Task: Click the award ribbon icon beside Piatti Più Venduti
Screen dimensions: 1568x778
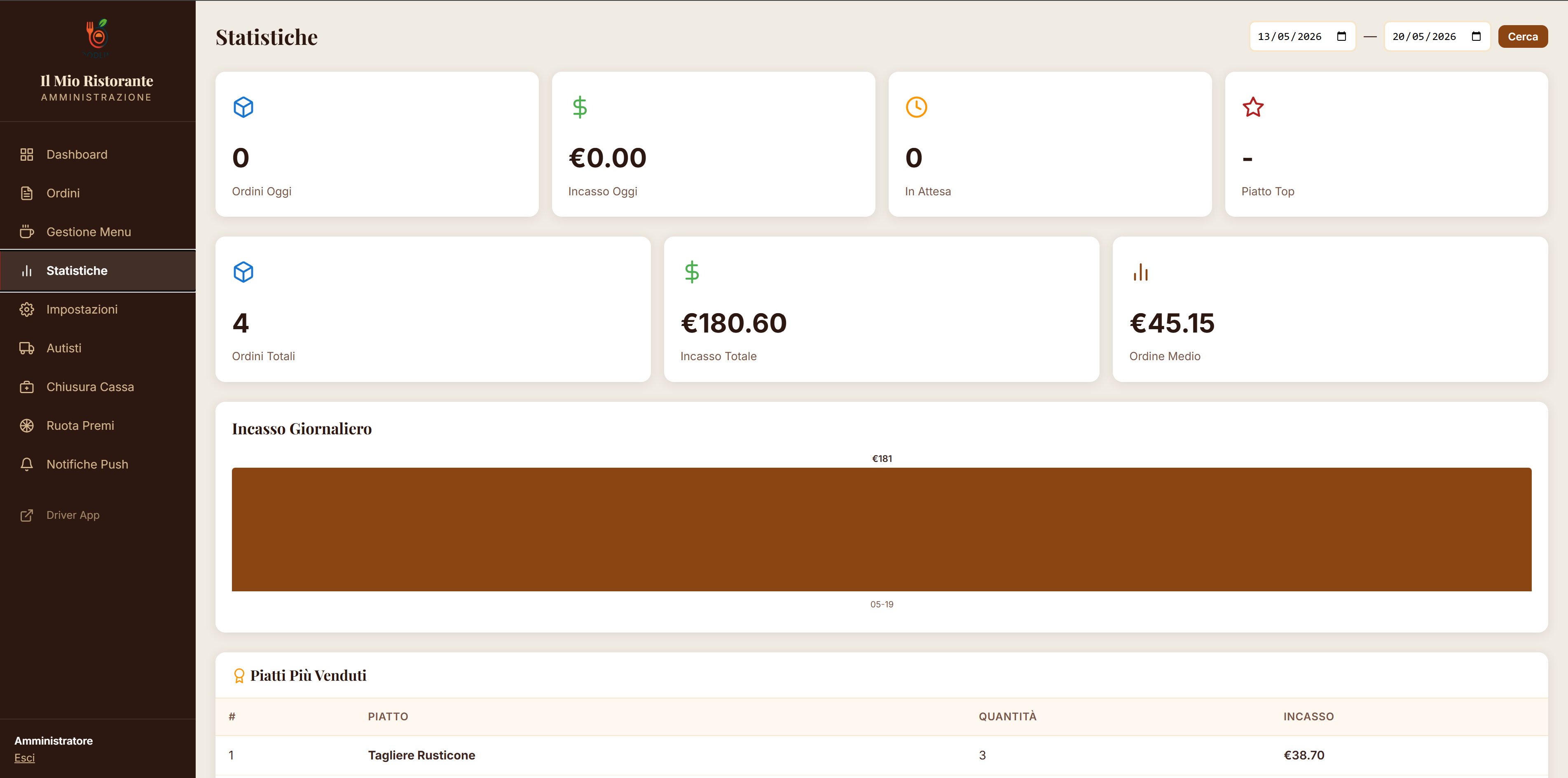Action: click(x=239, y=676)
